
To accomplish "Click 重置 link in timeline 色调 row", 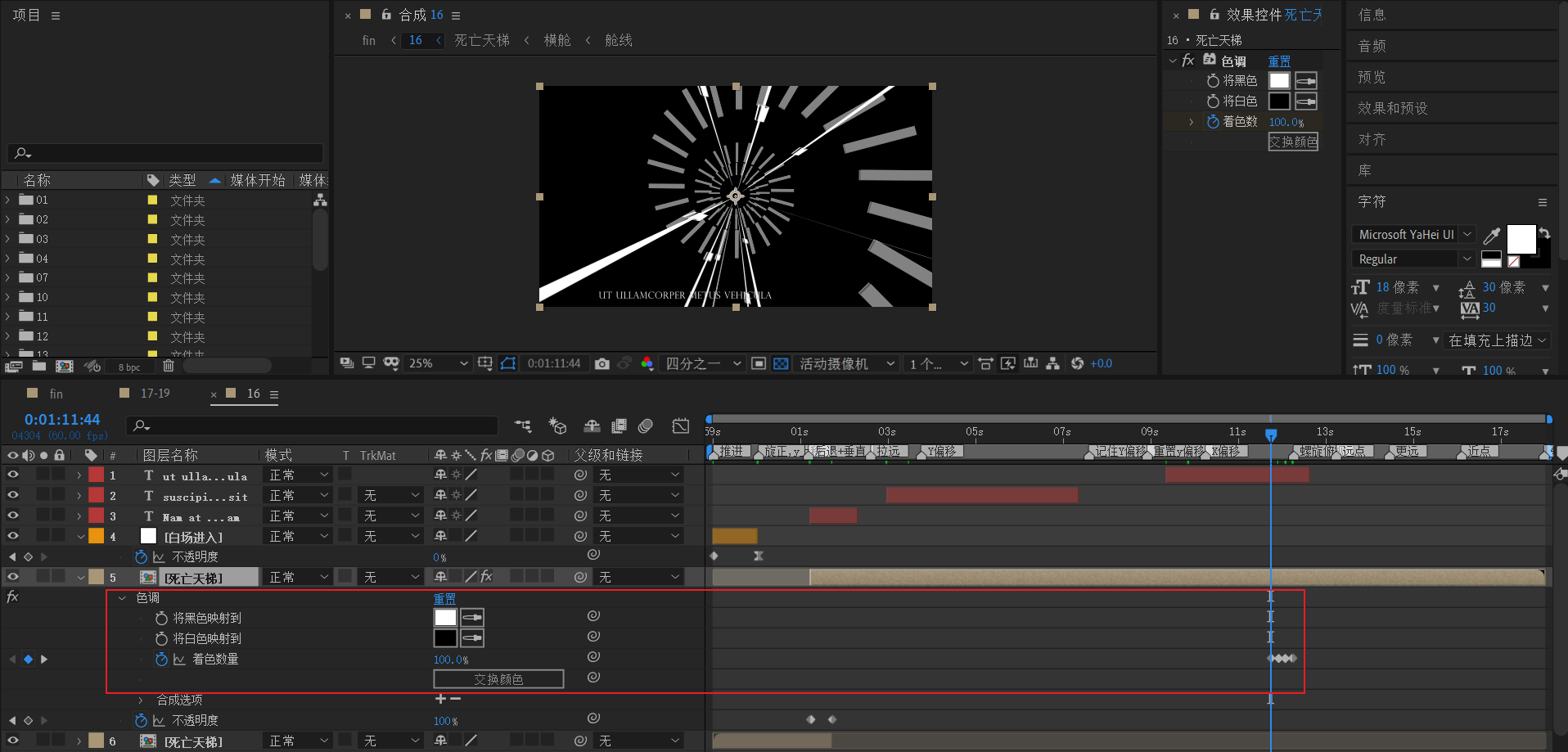I will 444,599.
